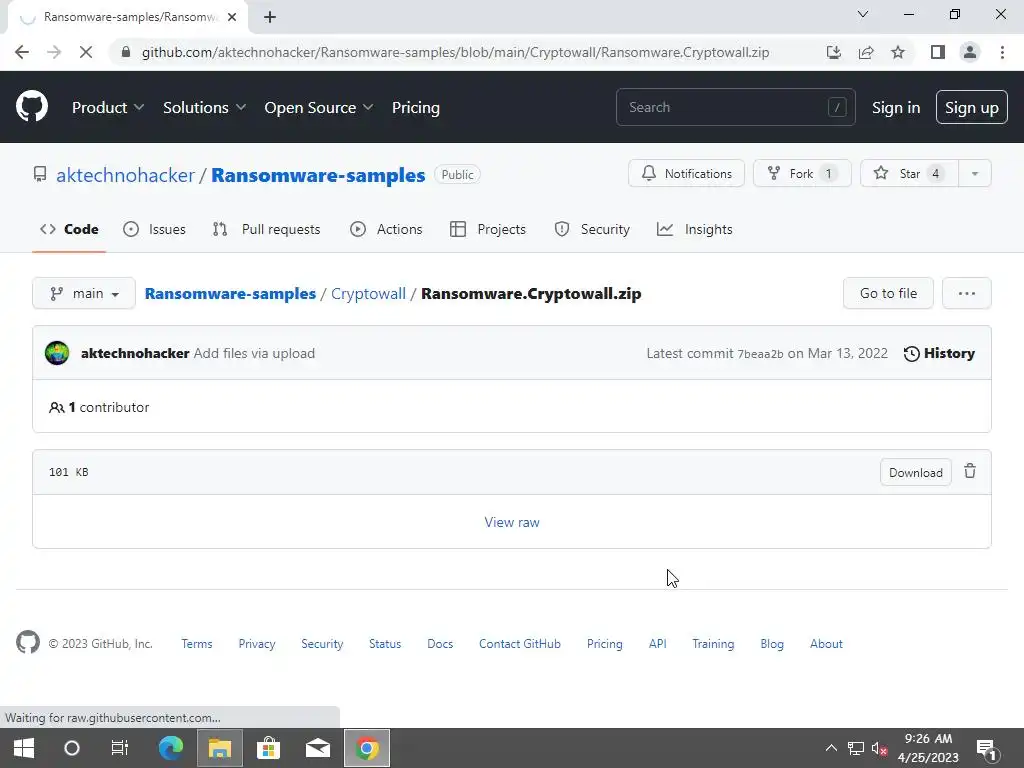Viewport: 1024px width, 768px height.
Task: Click the Go to file button
Action: (888, 293)
